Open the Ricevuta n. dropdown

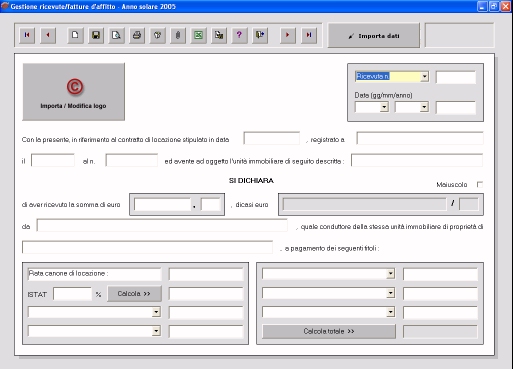click(x=424, y=77)
